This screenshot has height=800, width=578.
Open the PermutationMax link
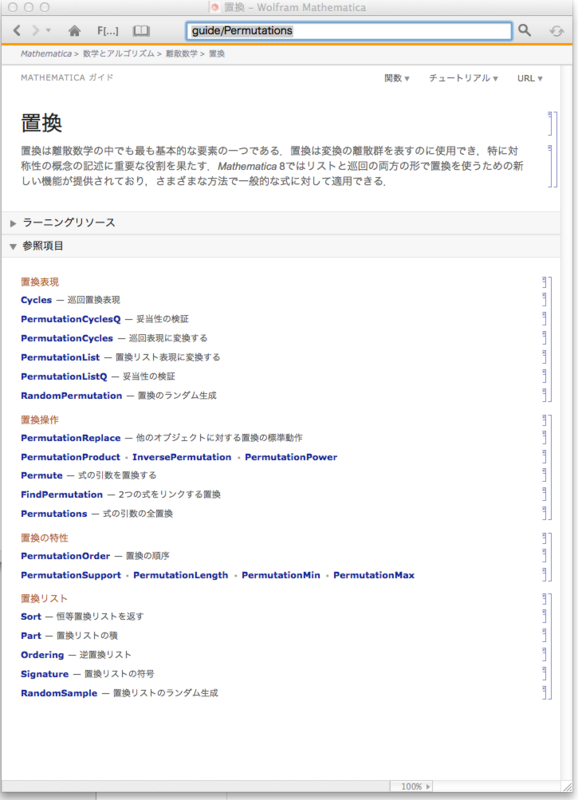pyautogui.click(x=374, y=575)
